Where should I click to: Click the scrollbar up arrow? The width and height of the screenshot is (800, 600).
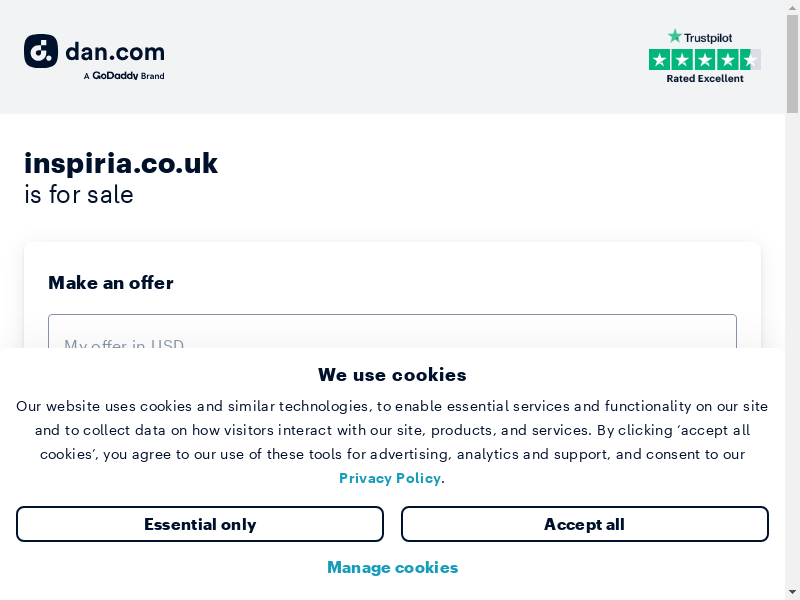792,7
